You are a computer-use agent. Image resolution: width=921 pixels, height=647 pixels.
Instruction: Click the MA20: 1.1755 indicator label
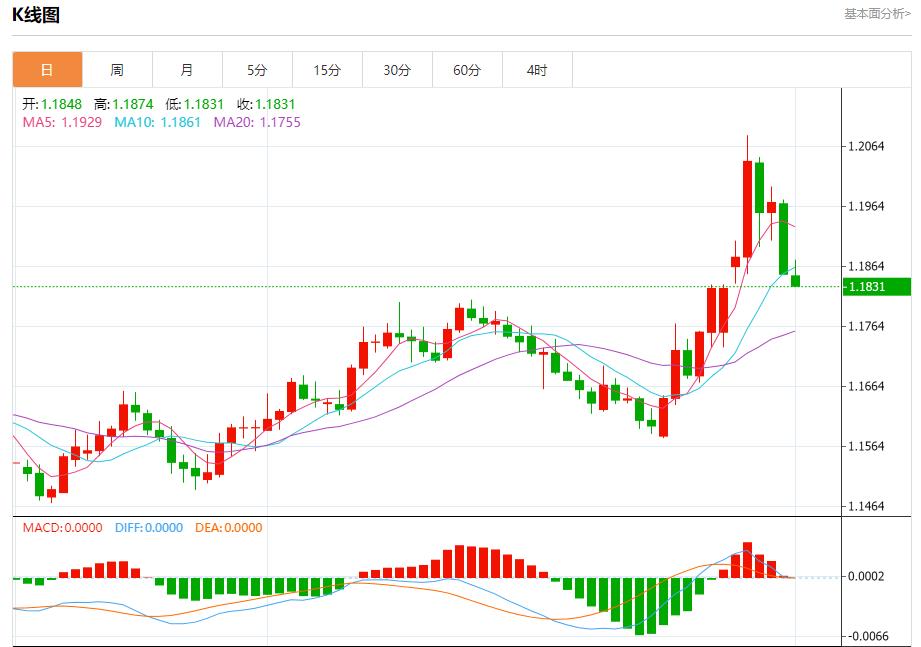257,122
